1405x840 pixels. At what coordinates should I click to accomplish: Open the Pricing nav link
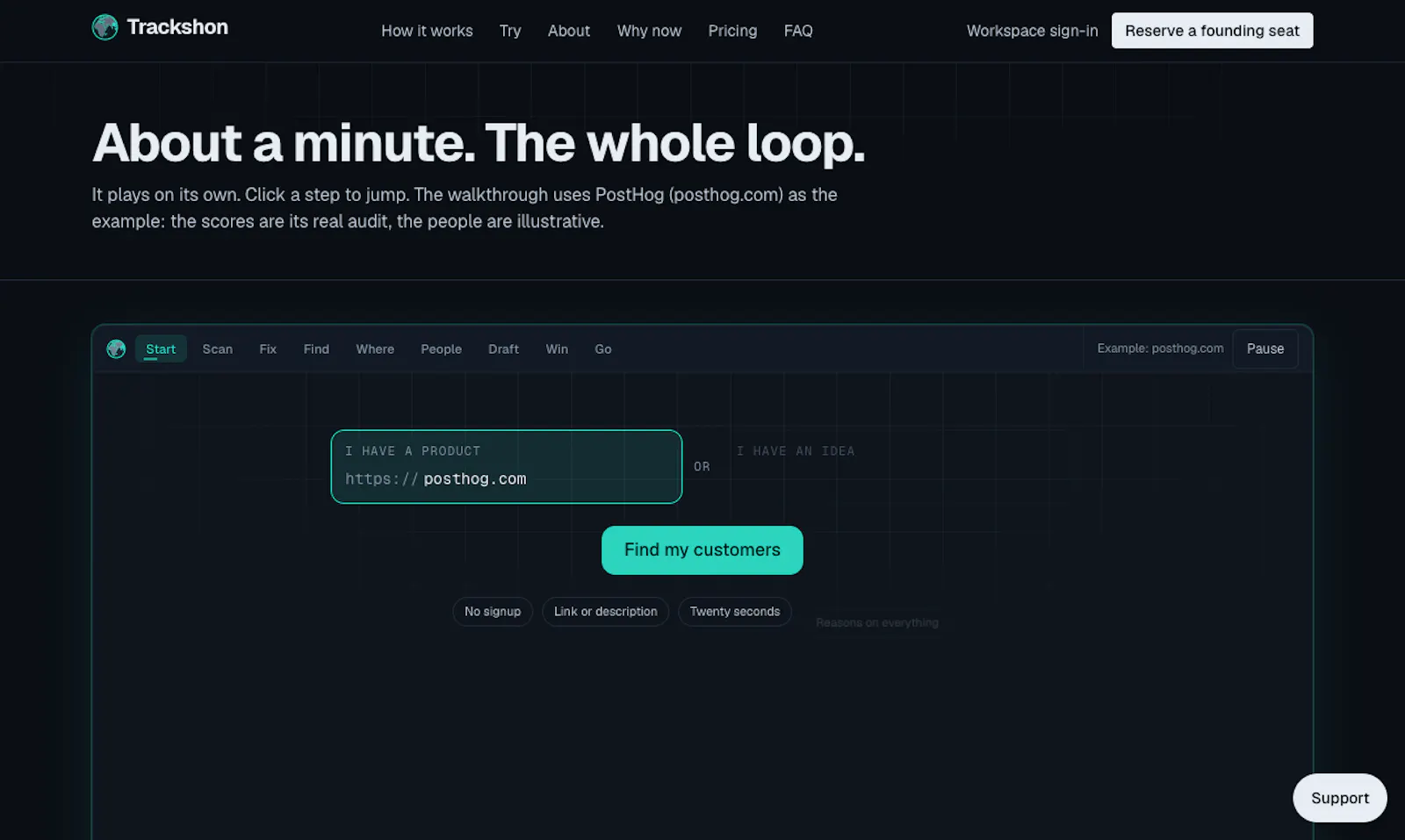pyautogui.click(x=732, y=31)
